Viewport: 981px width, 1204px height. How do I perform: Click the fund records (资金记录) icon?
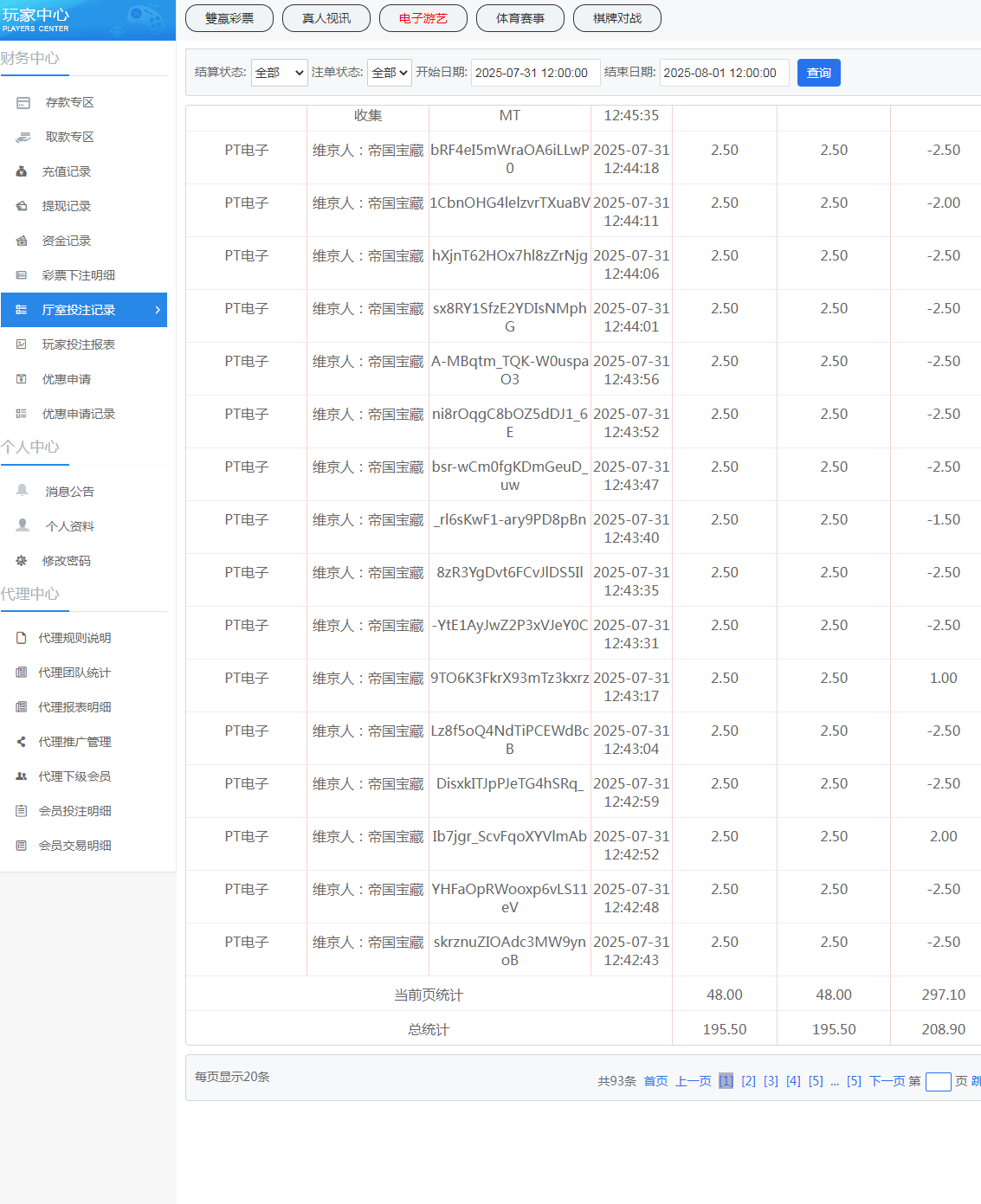(x=22, y=241)
